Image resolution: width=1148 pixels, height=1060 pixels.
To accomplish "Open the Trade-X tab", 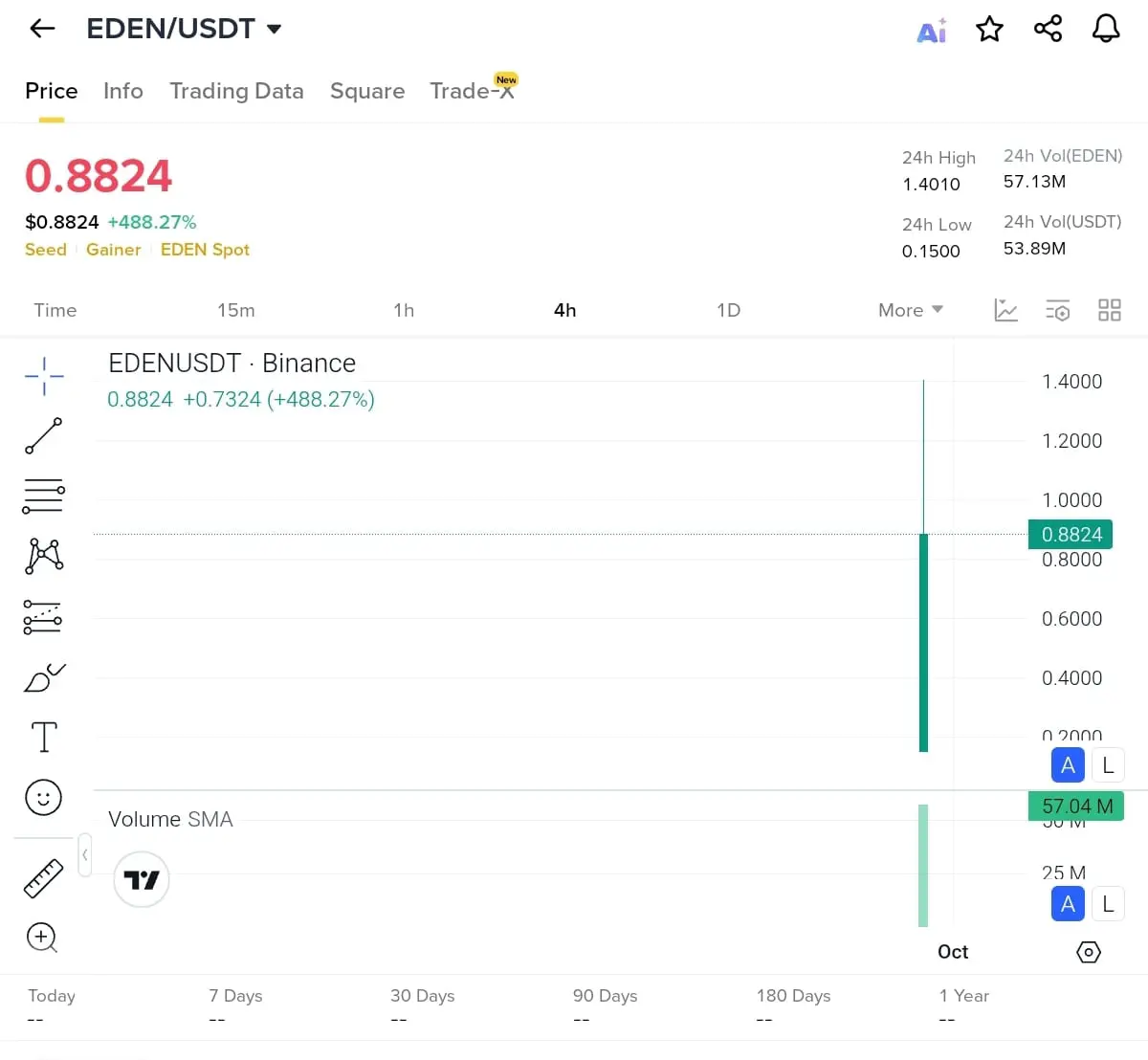I will pos(473,89).
